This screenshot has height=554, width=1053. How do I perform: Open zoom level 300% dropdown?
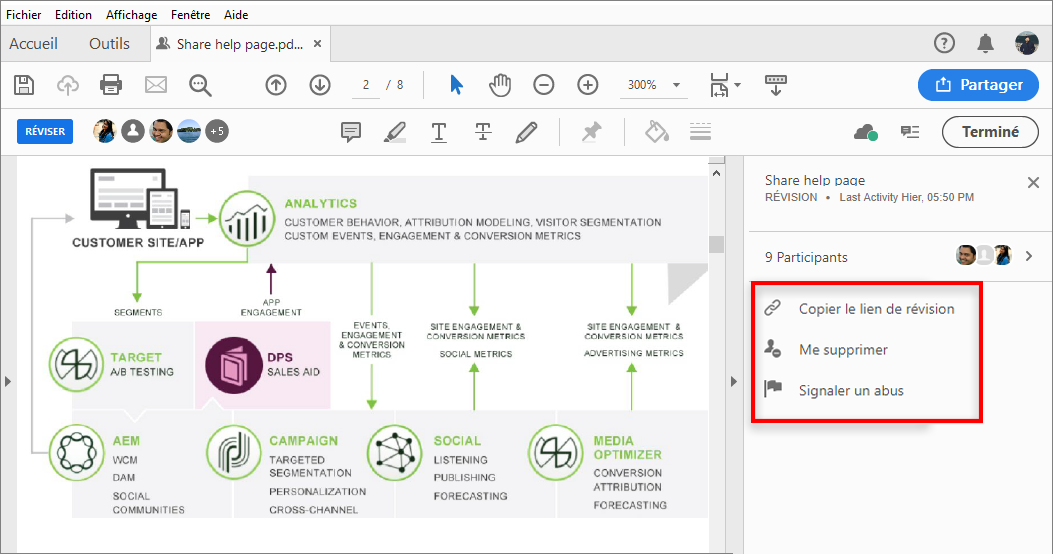click(x=654, y=85)
